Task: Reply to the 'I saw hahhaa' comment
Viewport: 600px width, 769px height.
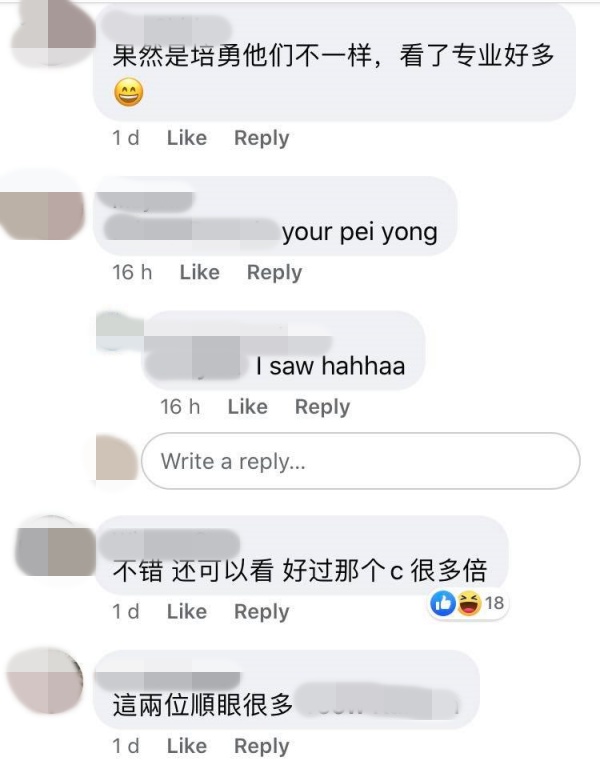Action: coord(322,407)
